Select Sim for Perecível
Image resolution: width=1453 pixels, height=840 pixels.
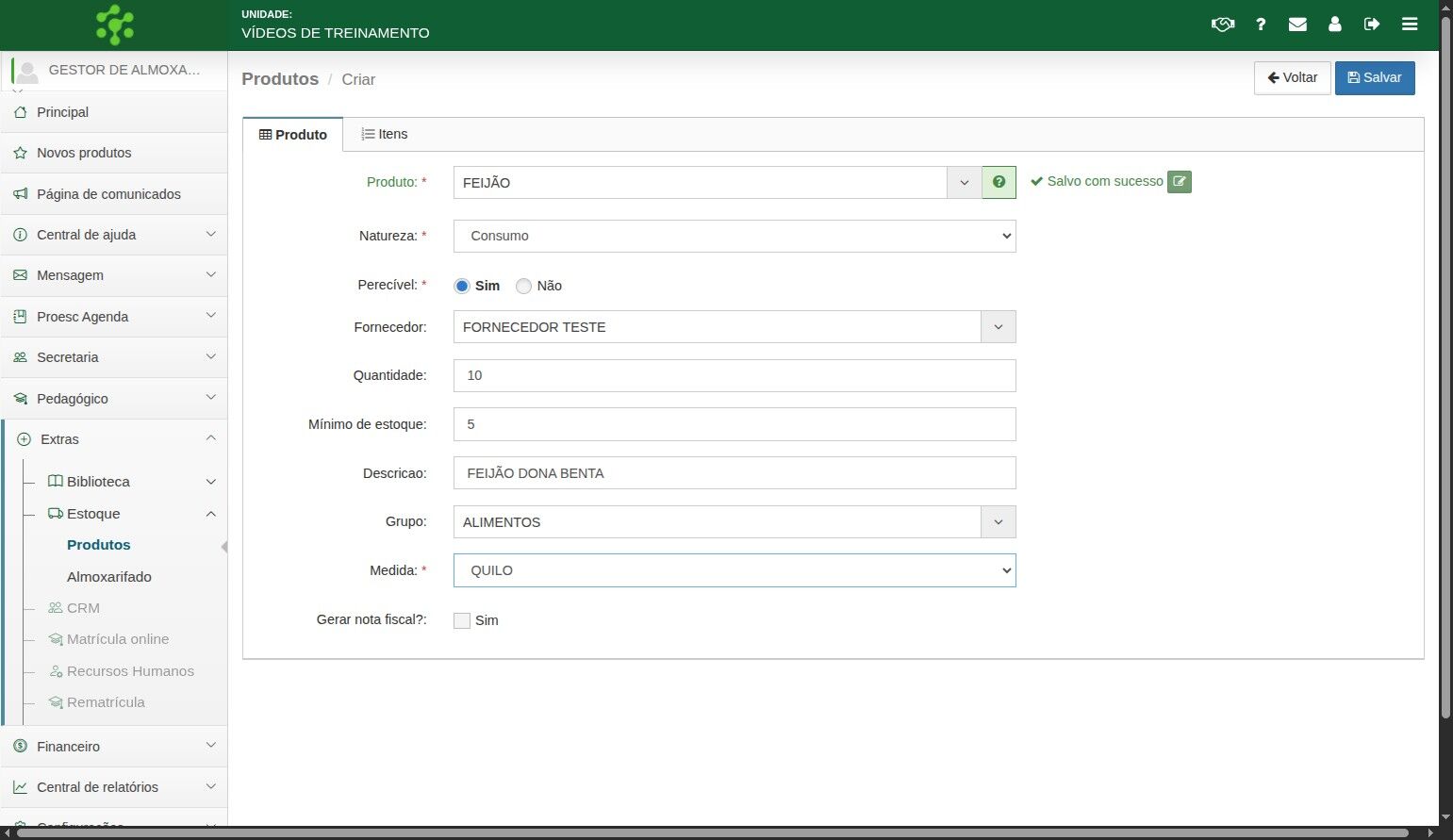(x=462, y=286)
